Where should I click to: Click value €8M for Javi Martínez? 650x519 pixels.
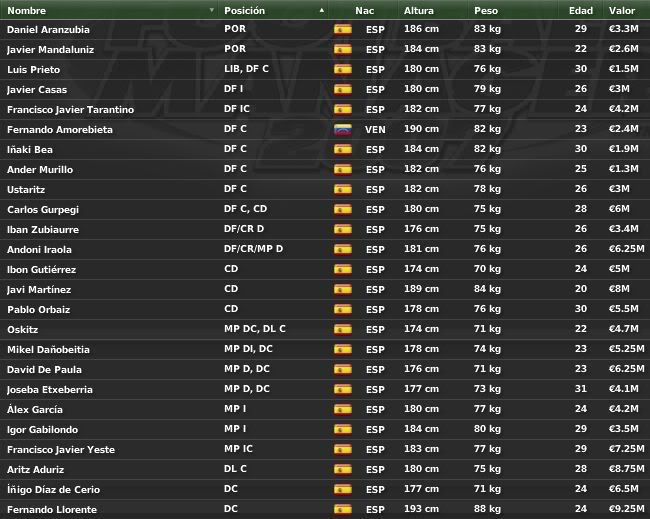tap(619, 289)
